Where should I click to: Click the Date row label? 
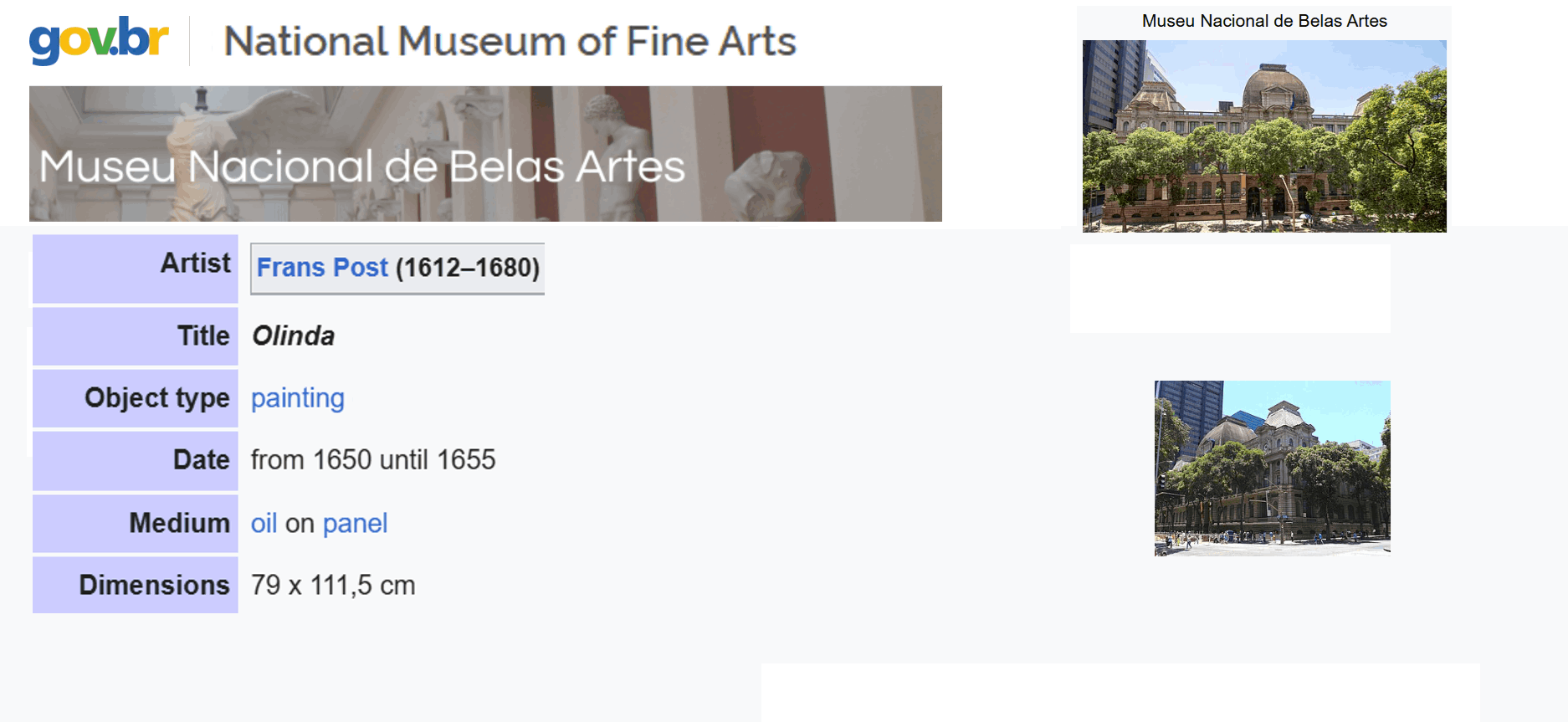pos(201,460)
